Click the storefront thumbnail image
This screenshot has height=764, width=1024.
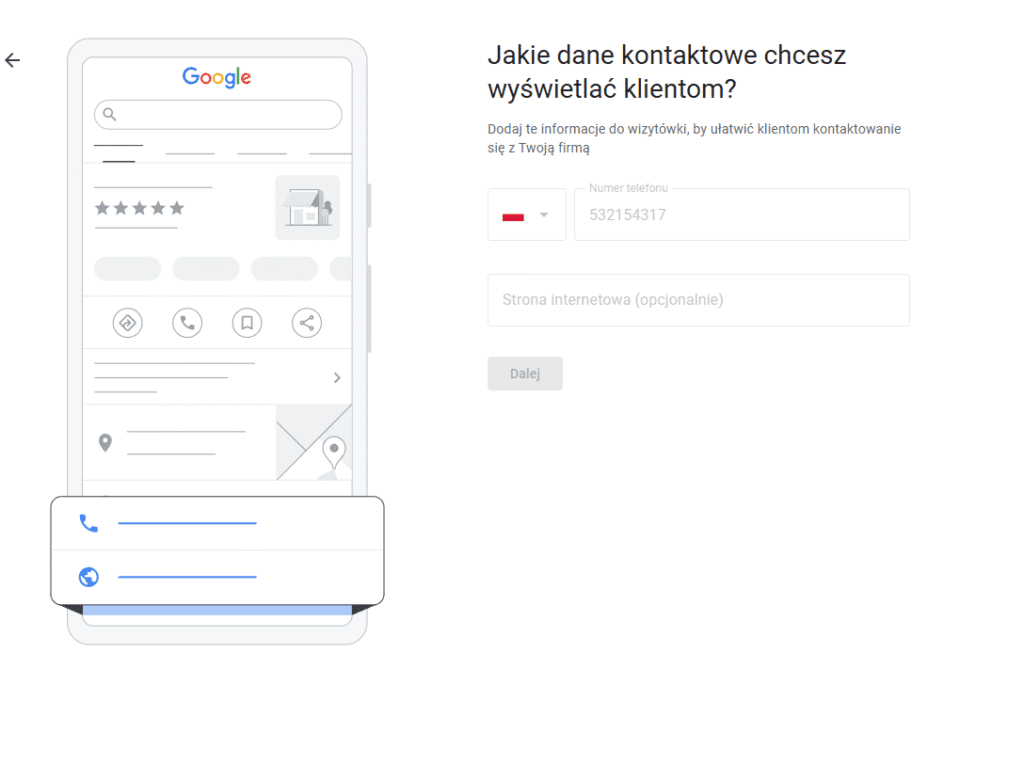click(x=307, y=208)
